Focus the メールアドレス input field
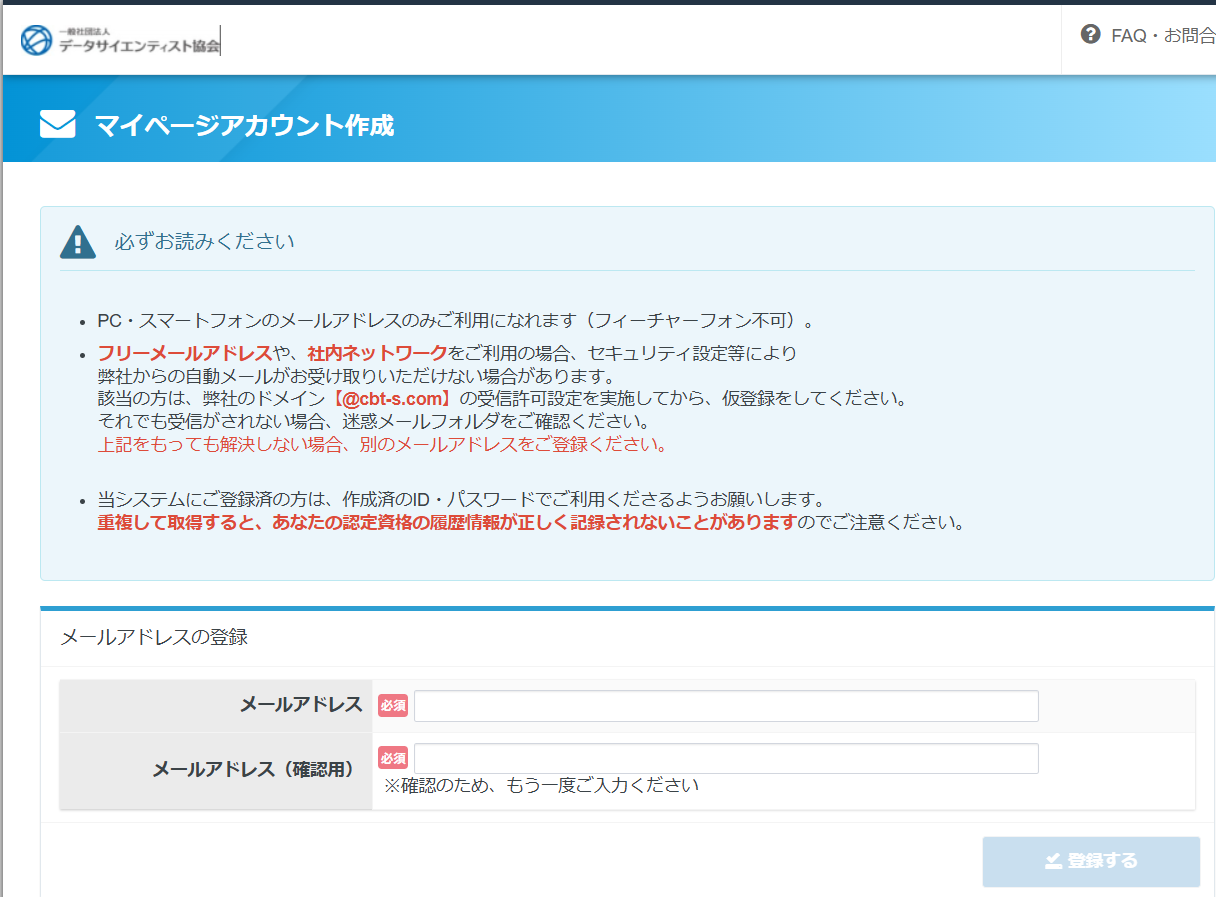Screen dimensions: 1216x897 726,706
